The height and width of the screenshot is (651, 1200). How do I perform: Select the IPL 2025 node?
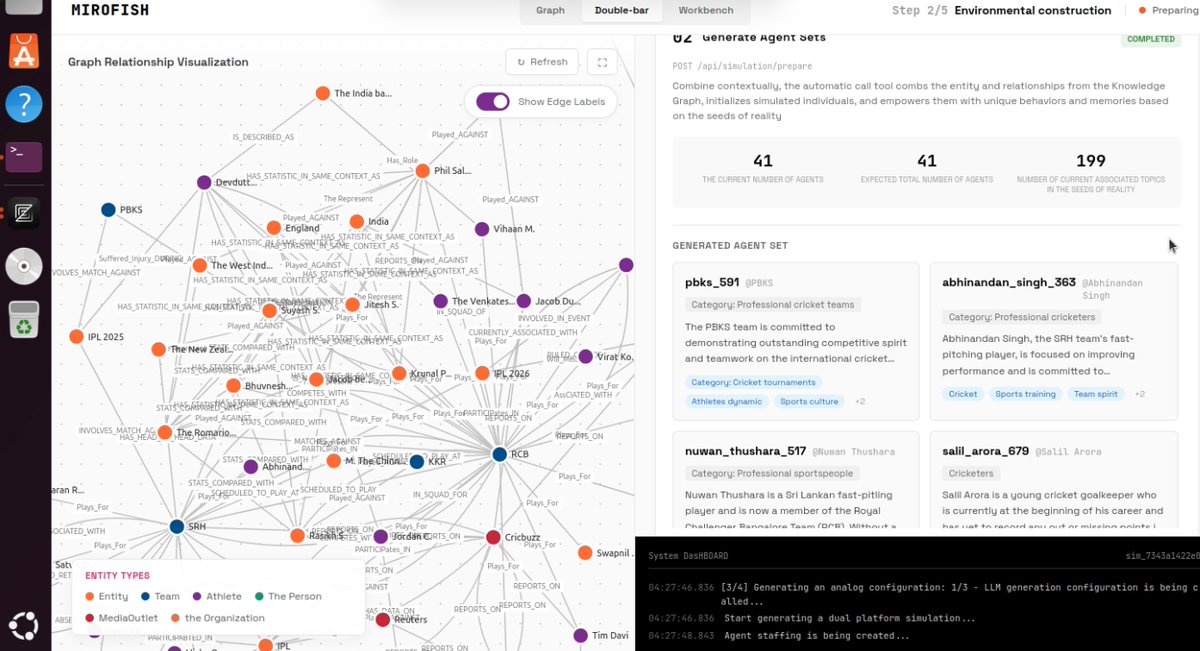point(76,337)
